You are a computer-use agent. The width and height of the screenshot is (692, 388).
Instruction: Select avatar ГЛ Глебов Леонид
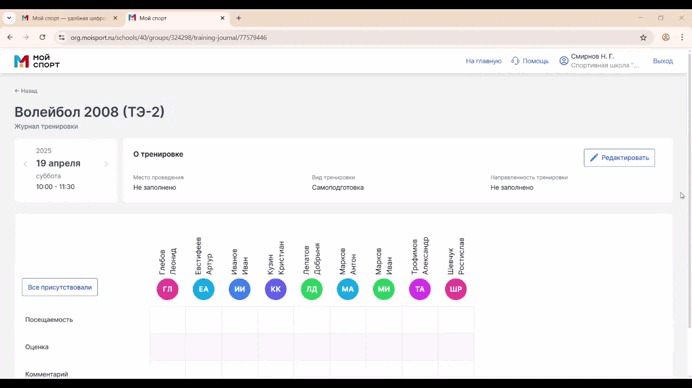(x=167, y=289)
